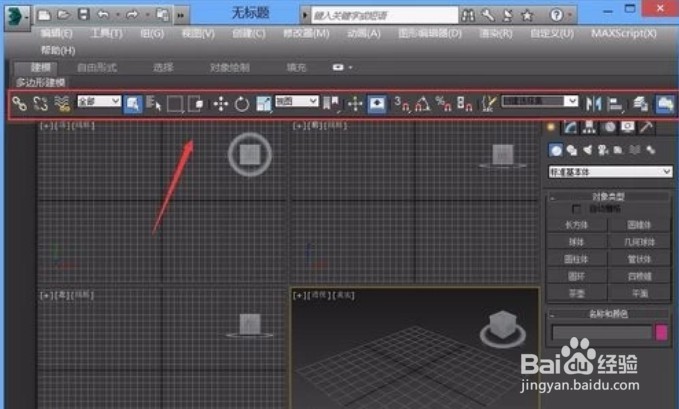Open the Layer Manager icon
Screen dimensions: 679x409
point(640,104)
